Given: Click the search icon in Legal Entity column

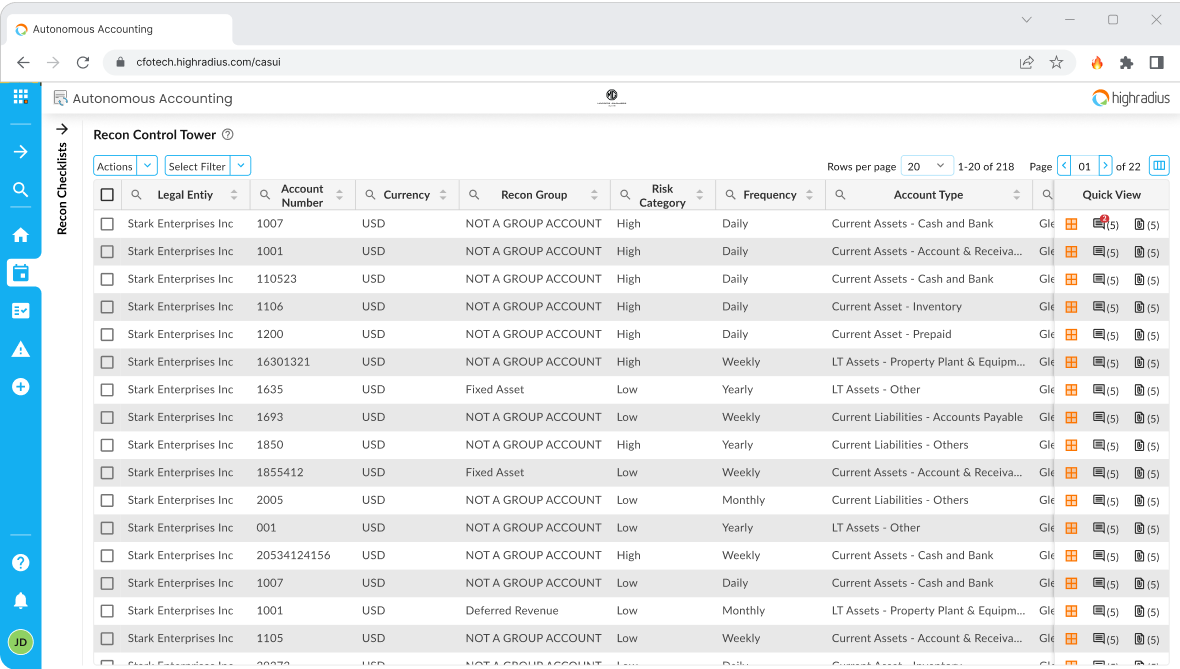Looking at the screenshot, I should (x=136, y=195).
